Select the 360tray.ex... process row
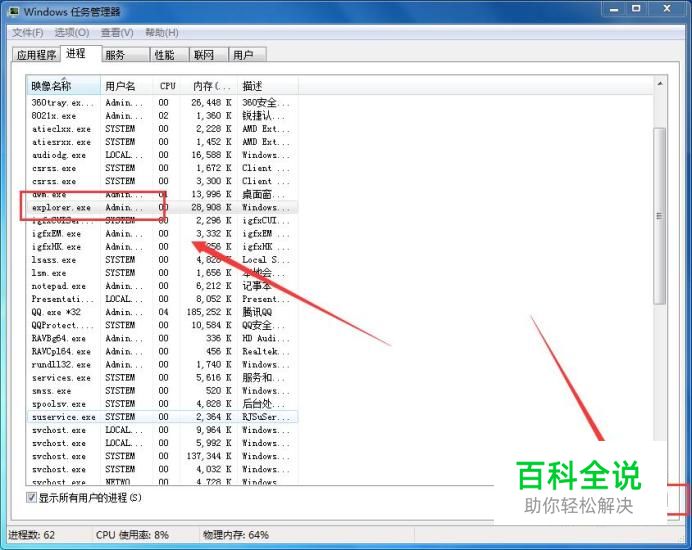Image resolution: width=692 pixels, height=550 pixels. (x=162, y=102)
